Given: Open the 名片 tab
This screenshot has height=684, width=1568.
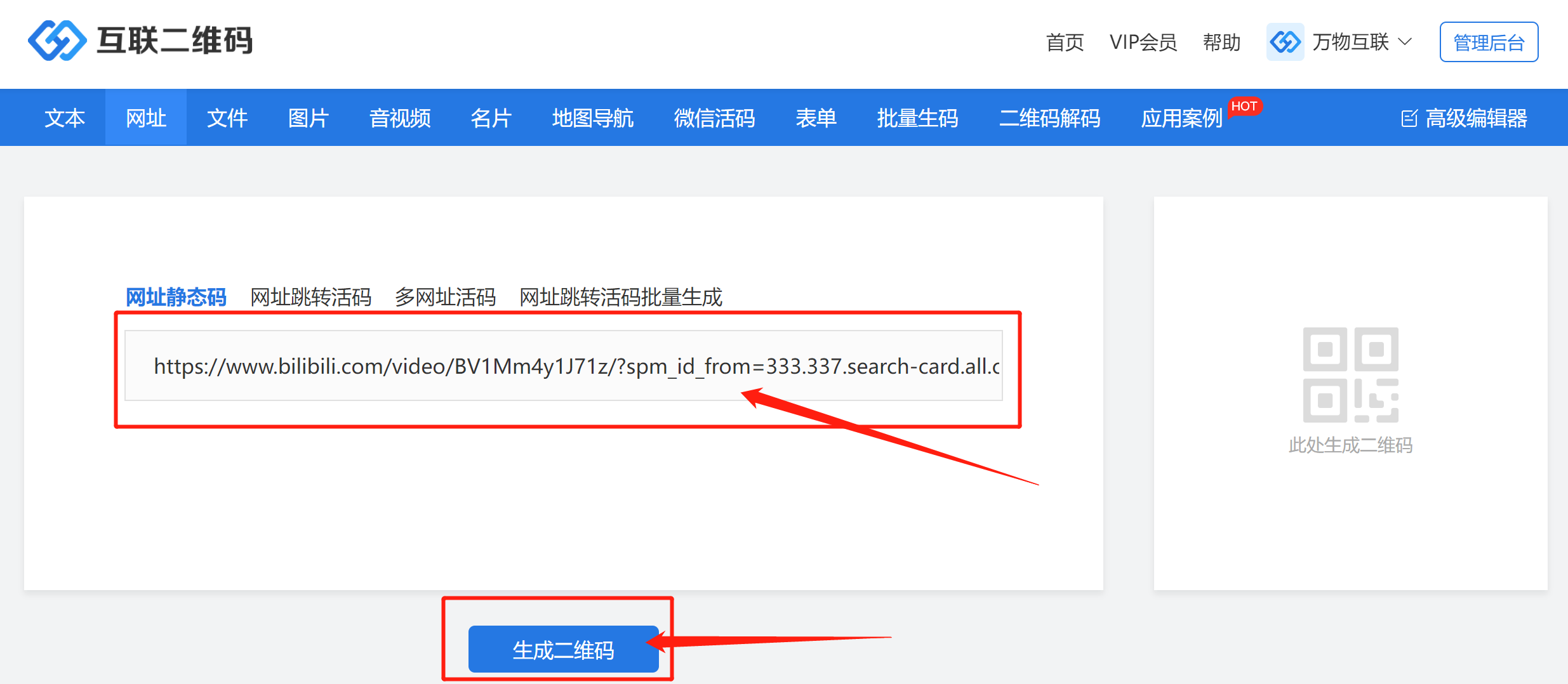Looking at the screenshot, I should [491, 118].
